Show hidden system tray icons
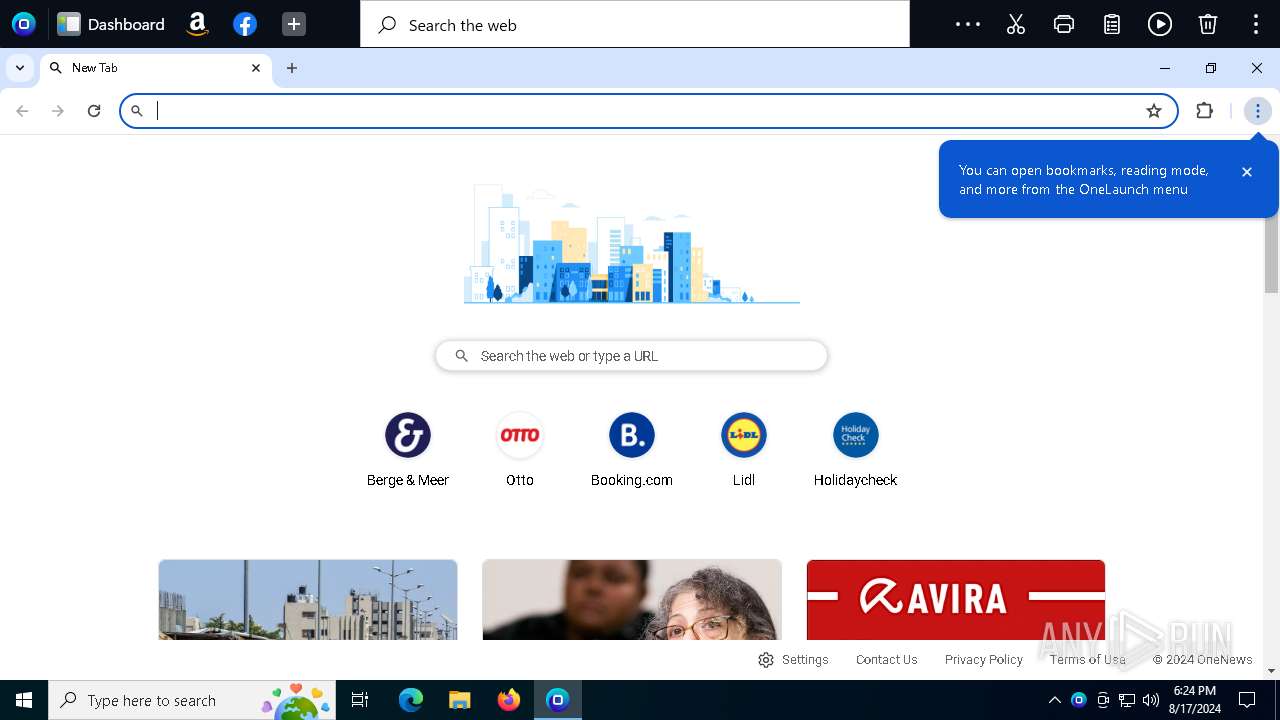Screen dimensions: 1280x720 [x=1054, y=700]
